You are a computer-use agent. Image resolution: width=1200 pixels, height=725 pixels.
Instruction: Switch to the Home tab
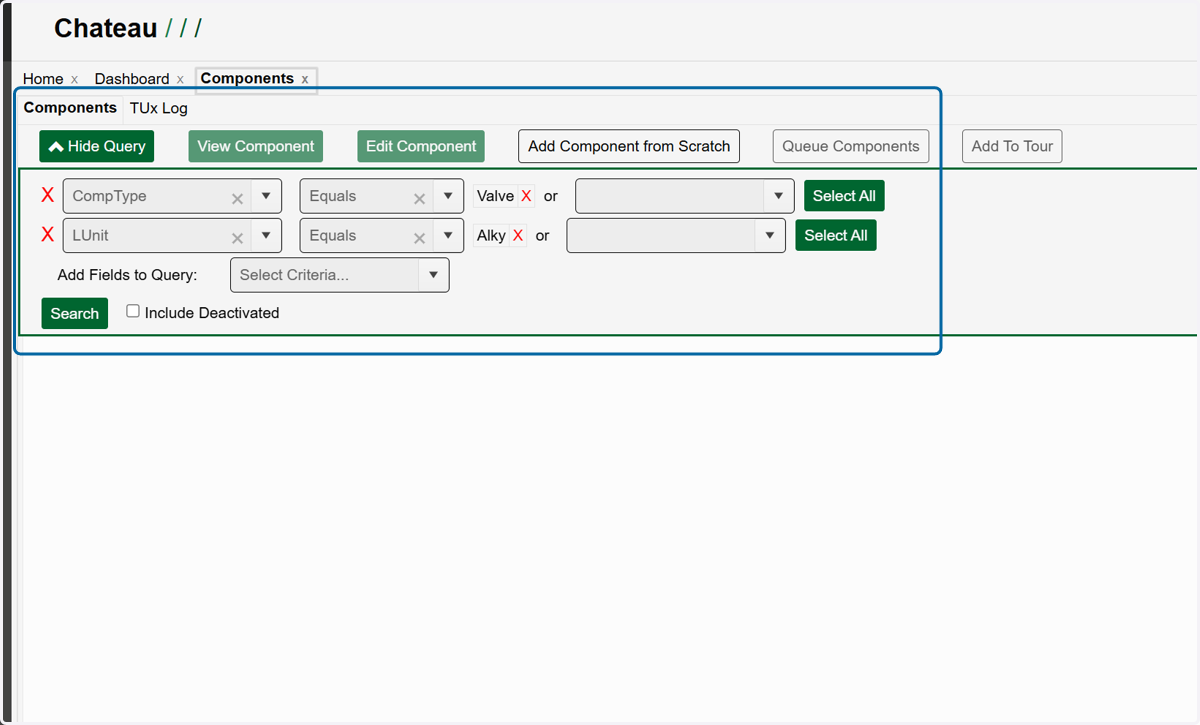pyautogui.click(x=43, y=79)
